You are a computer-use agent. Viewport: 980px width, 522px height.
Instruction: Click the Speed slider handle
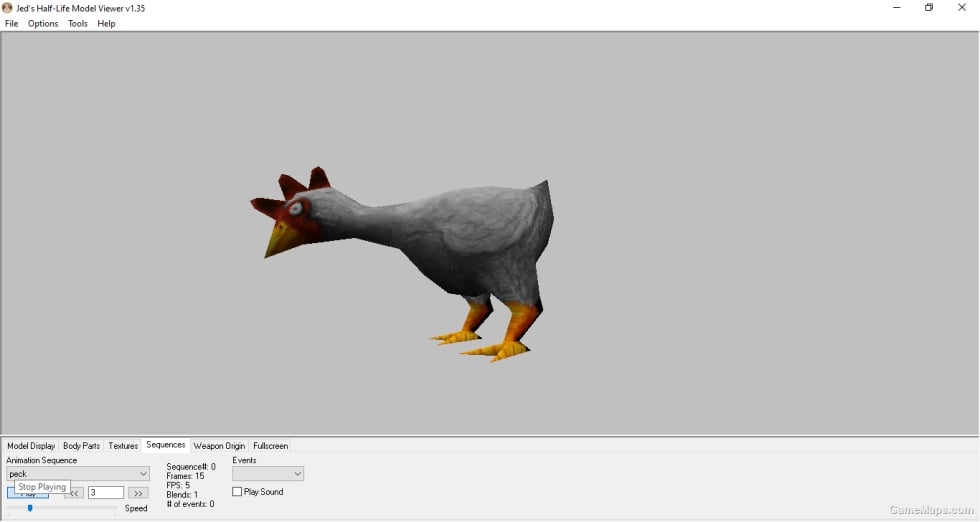tap(29, 508)
